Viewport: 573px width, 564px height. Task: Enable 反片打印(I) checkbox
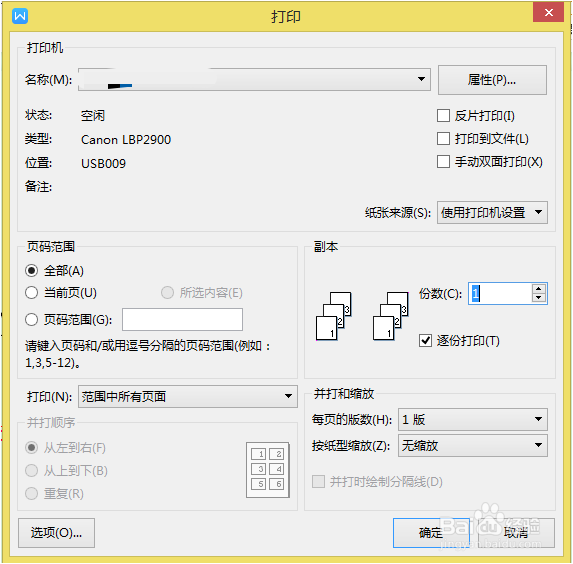(443, 116)
